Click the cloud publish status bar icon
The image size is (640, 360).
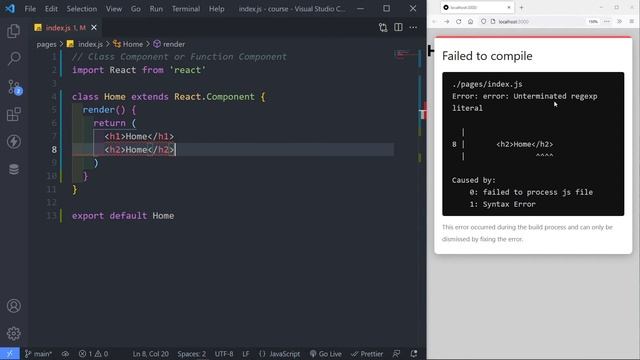pos(65,354)
